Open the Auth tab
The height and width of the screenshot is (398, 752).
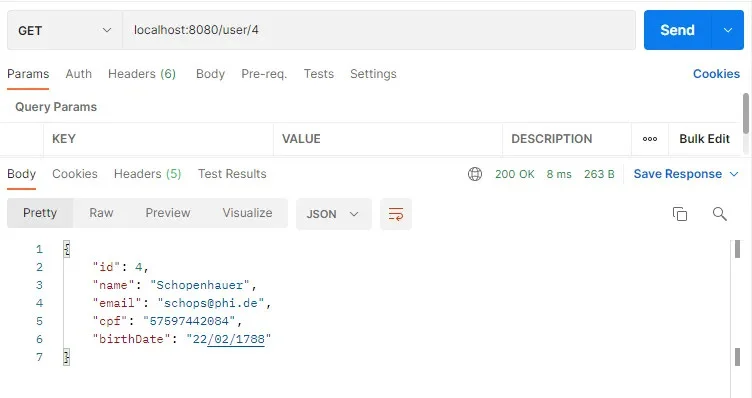79,74
